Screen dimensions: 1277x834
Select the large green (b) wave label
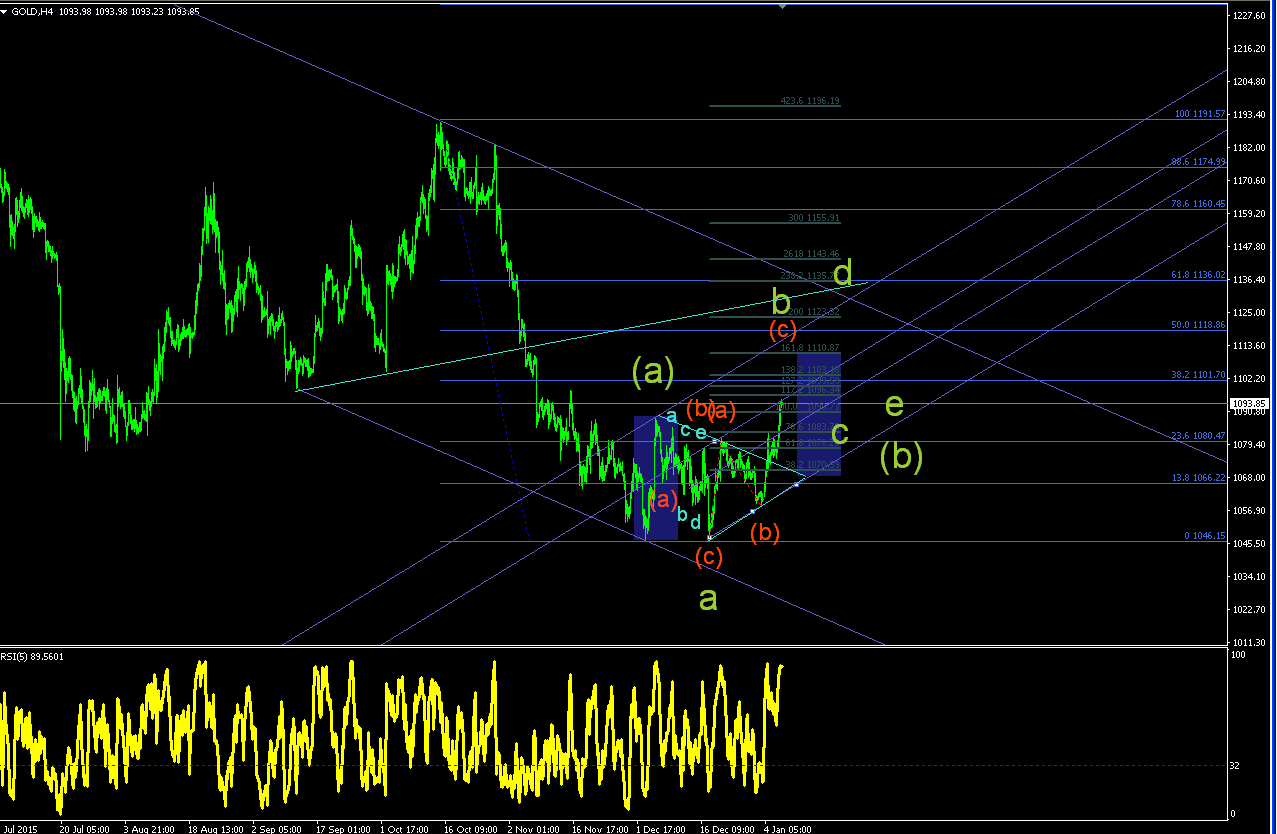tap(901, 457)
